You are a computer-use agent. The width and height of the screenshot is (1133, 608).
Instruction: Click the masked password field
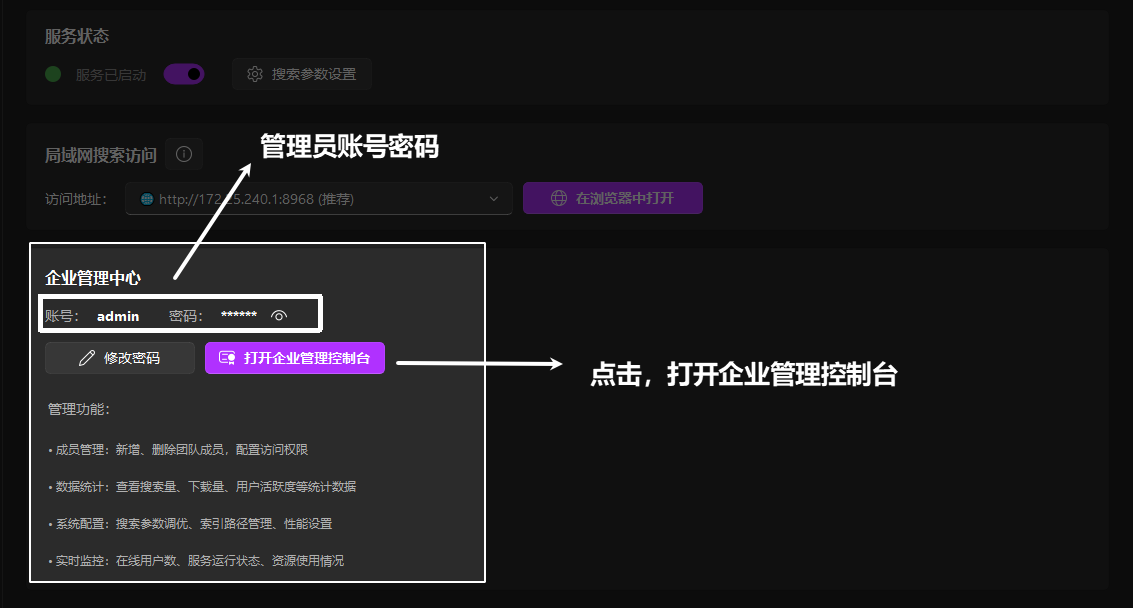[237, 315]
